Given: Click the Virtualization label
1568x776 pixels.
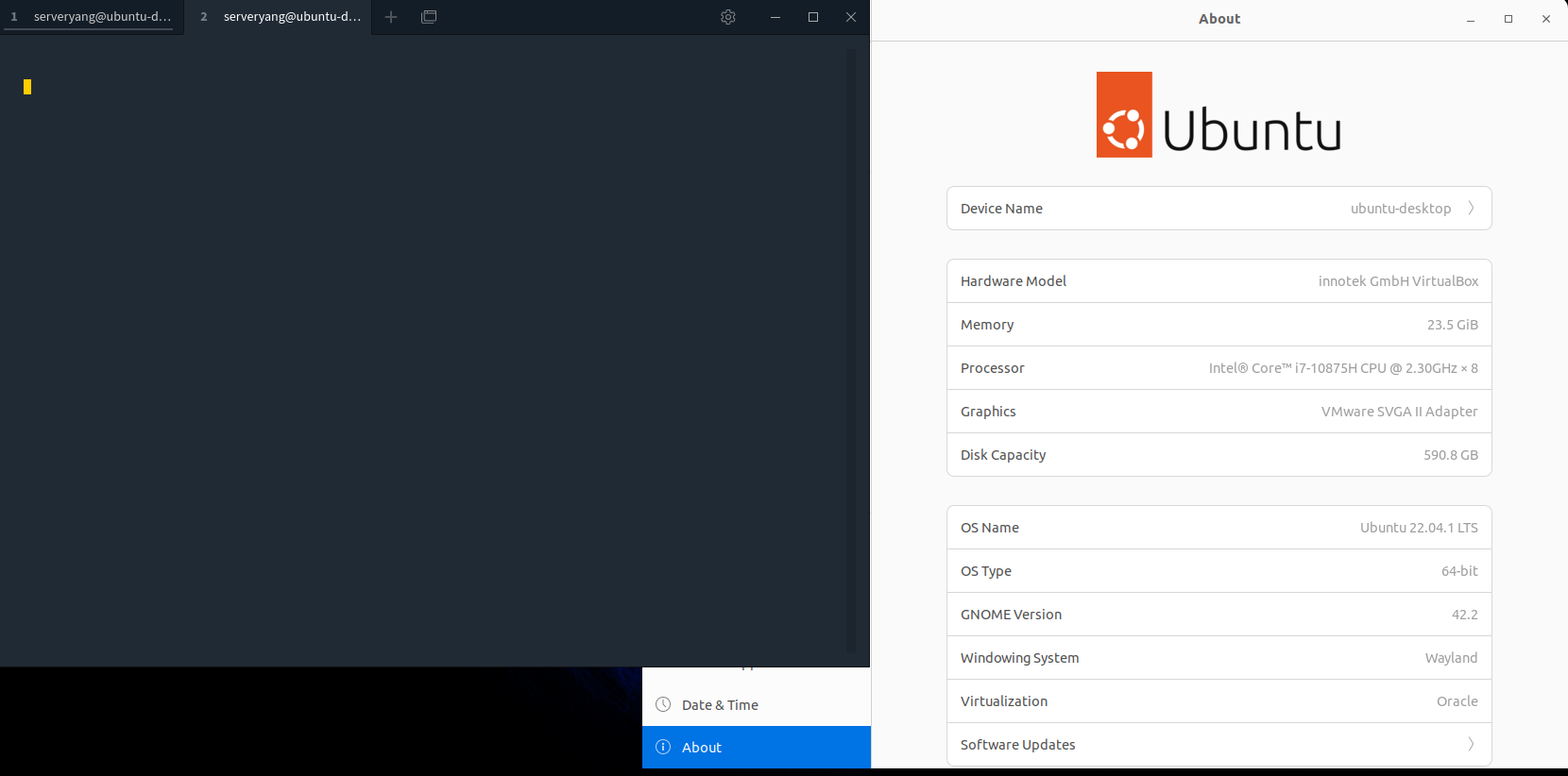Looking at the screenshot, I should 1004,701.
